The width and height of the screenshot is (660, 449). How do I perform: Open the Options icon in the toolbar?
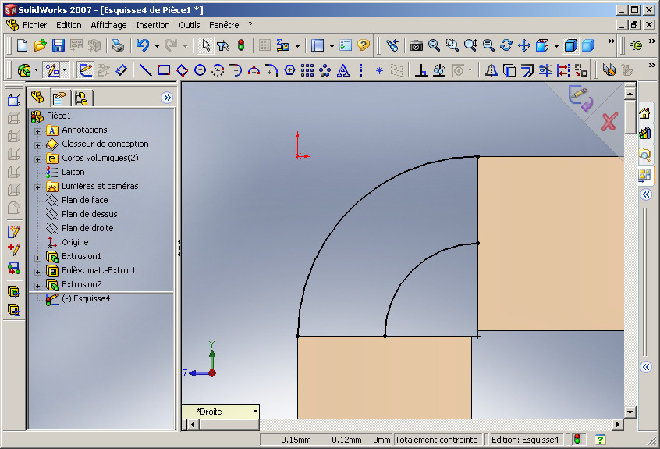pos(283,45)
